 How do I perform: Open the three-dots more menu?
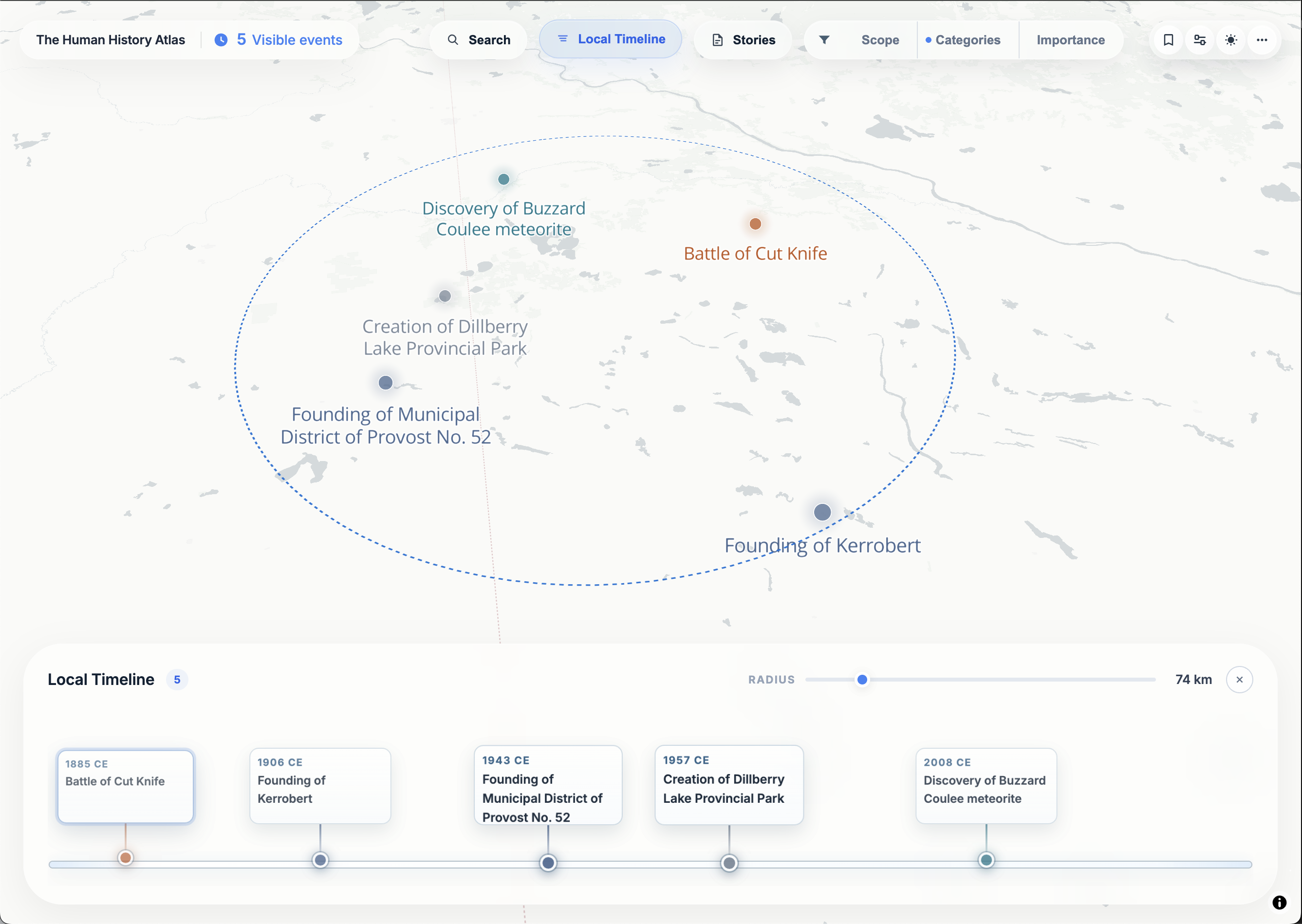coord(1262,40)
